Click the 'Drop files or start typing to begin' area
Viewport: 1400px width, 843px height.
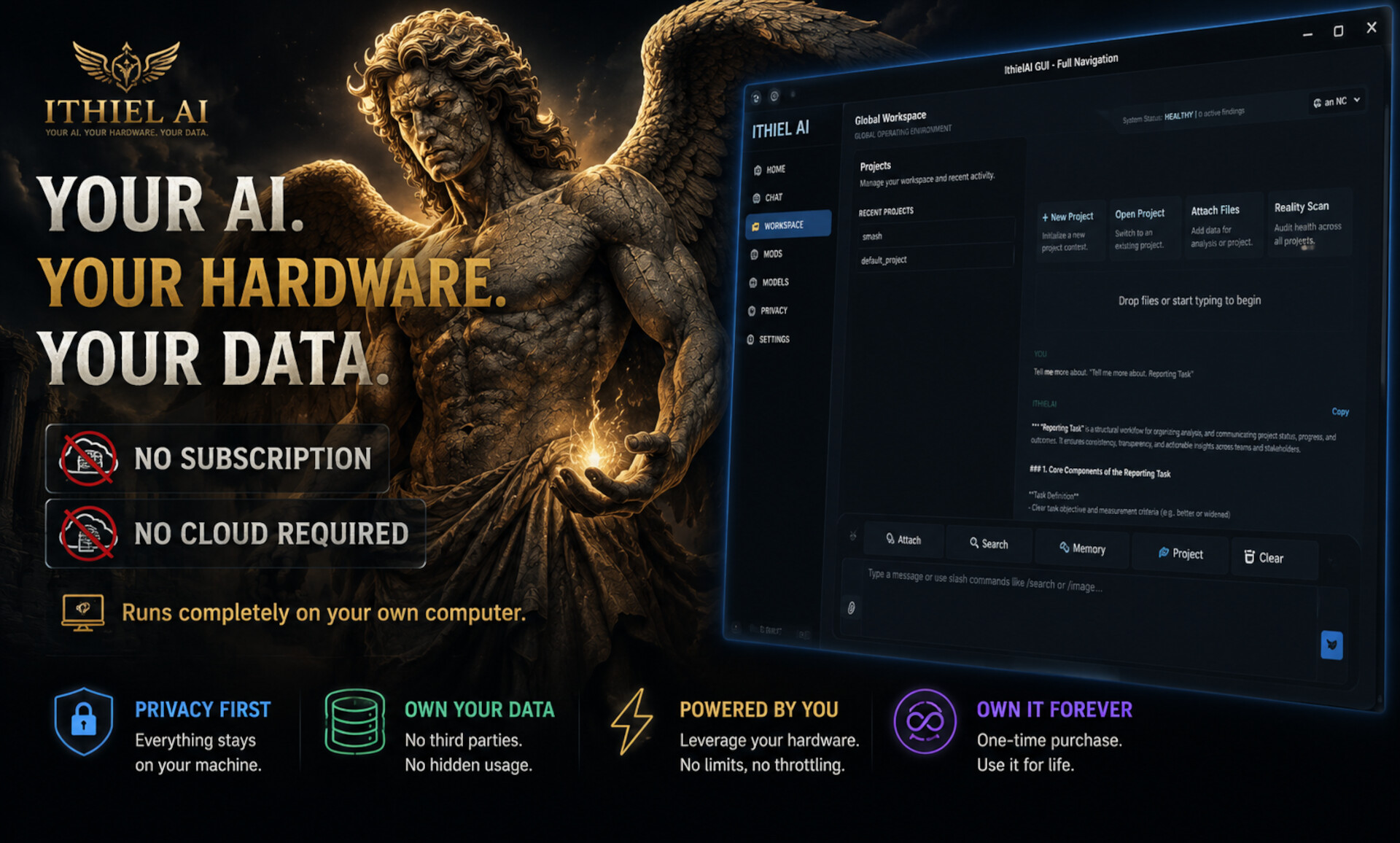click(x=1189, y=300)
